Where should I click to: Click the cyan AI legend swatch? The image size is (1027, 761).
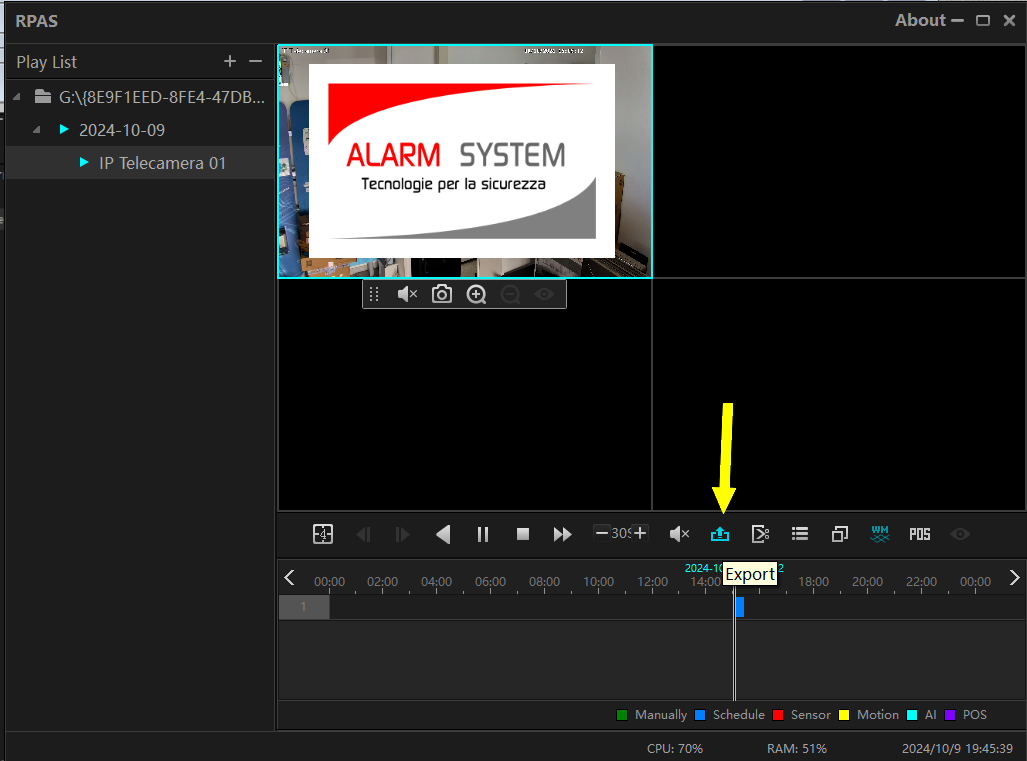912,715
